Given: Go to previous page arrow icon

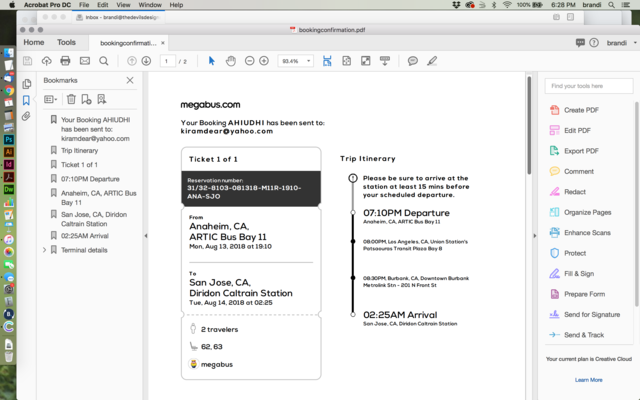Looking at the screenshot, I should [131, 61].
